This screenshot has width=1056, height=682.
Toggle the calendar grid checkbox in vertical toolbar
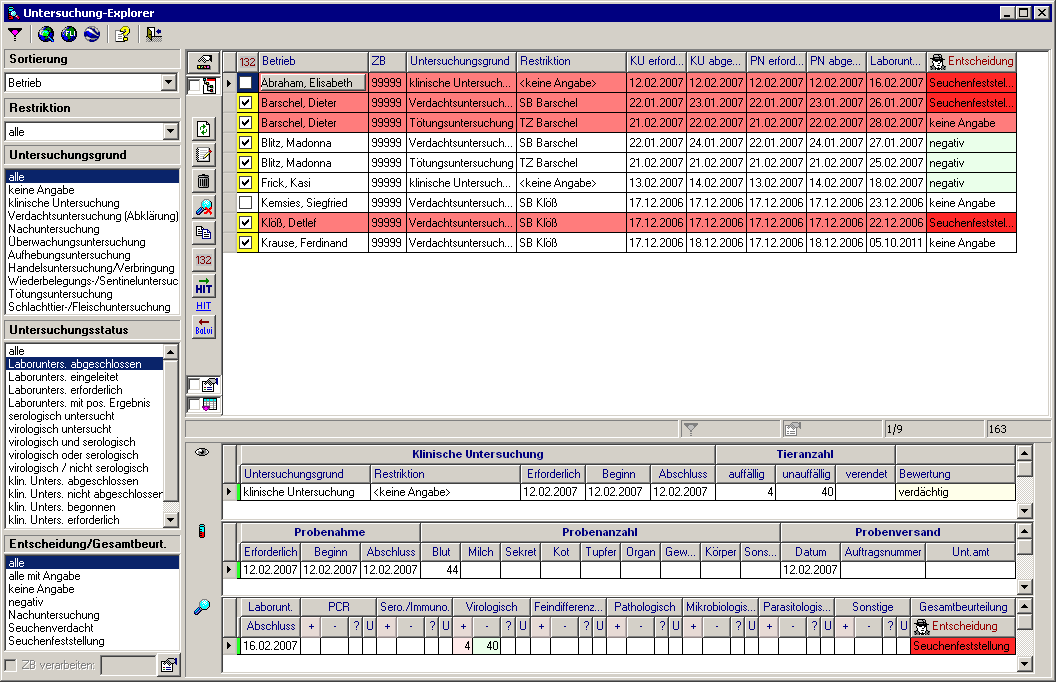(x=195, y=404)
